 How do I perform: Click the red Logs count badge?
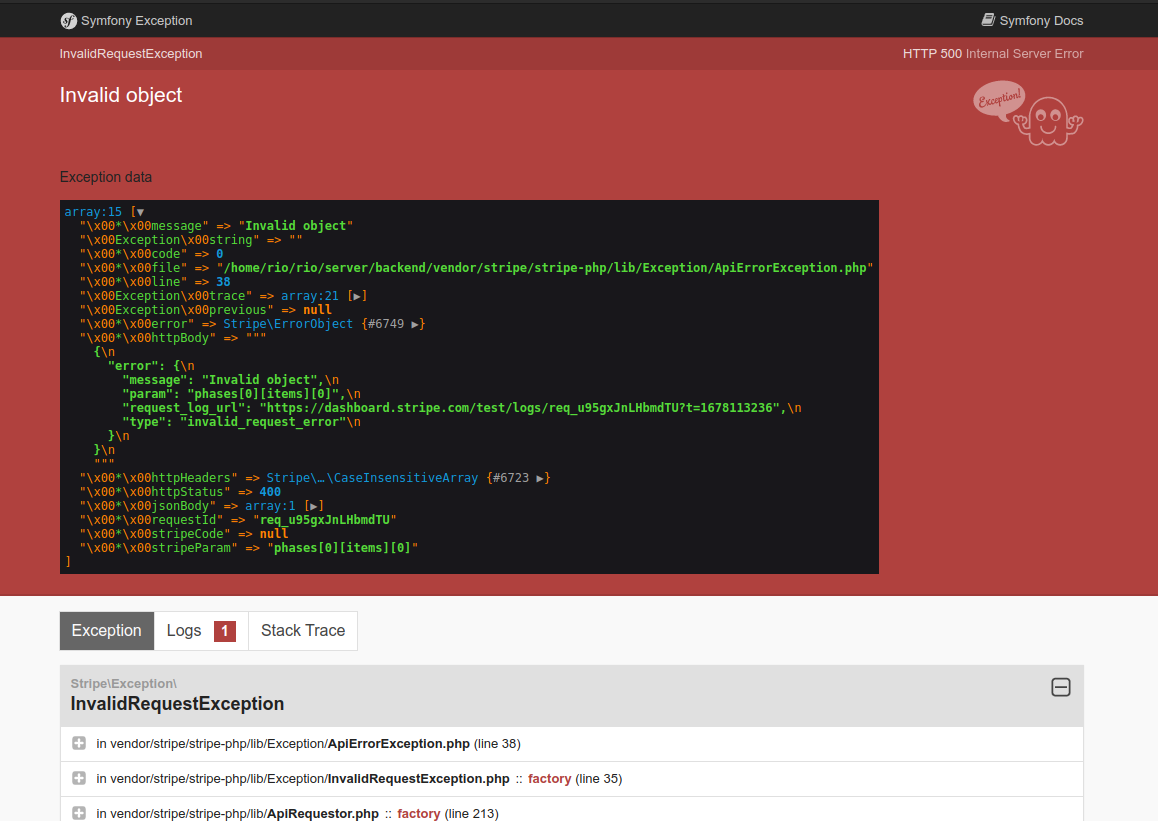(225, 631)
